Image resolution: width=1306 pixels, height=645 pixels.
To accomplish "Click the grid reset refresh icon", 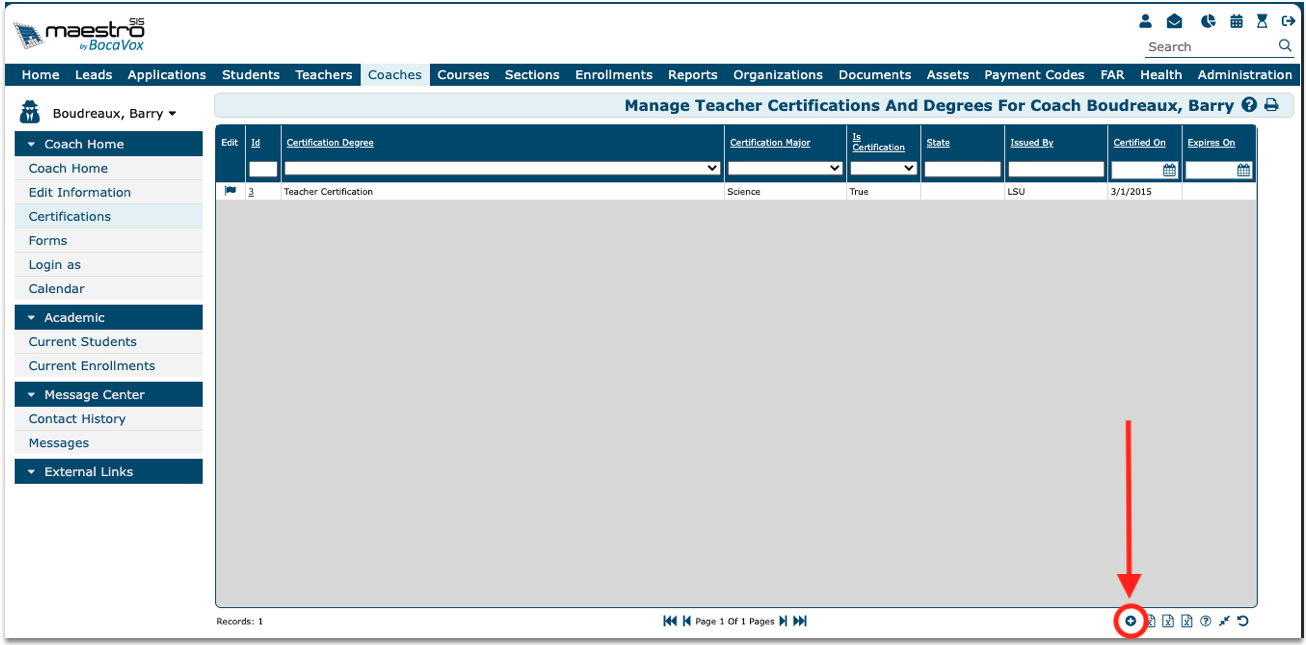I will click(x=1243, y=621).
